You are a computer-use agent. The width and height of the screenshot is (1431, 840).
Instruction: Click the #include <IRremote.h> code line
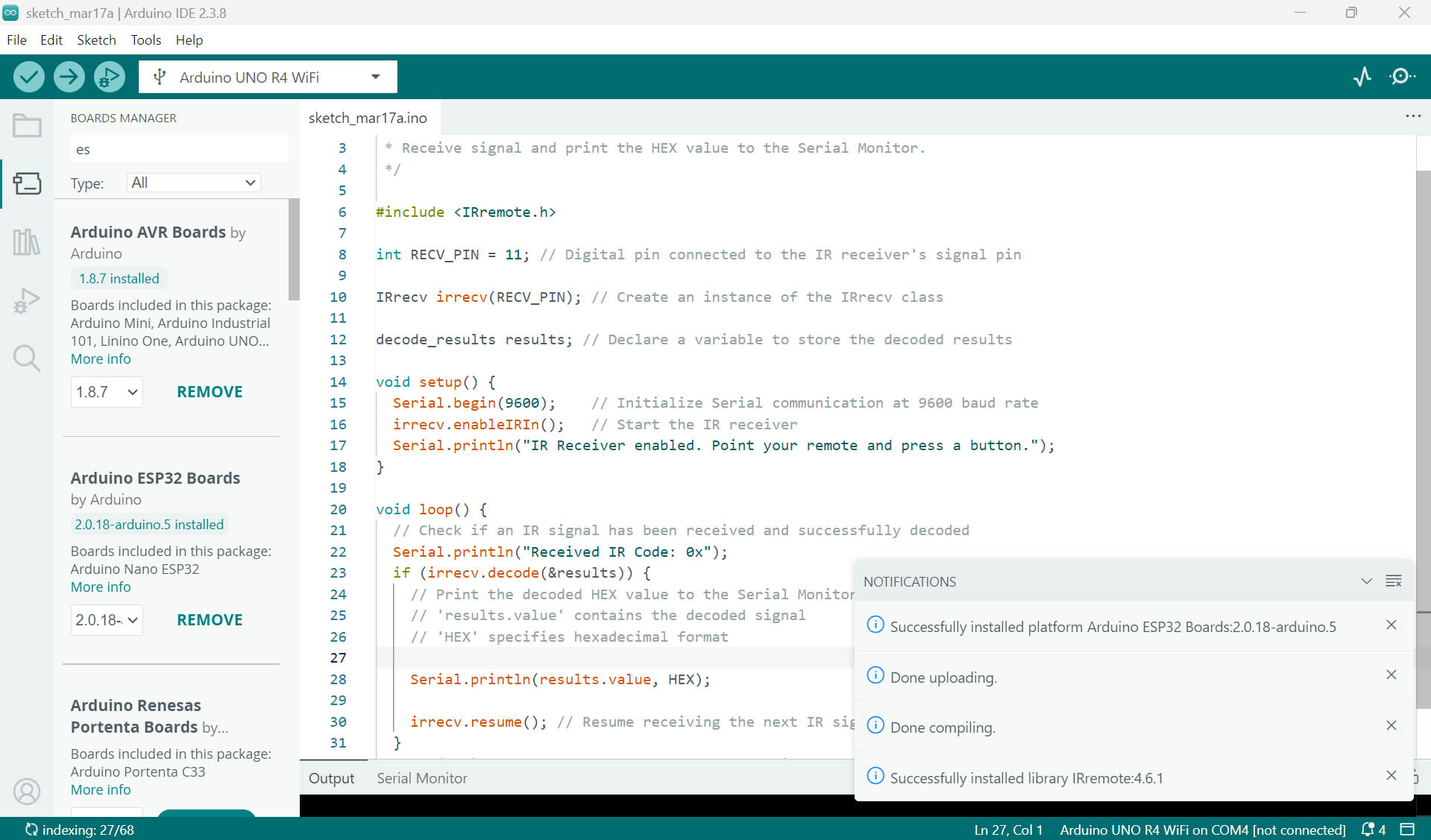(466, 212)
